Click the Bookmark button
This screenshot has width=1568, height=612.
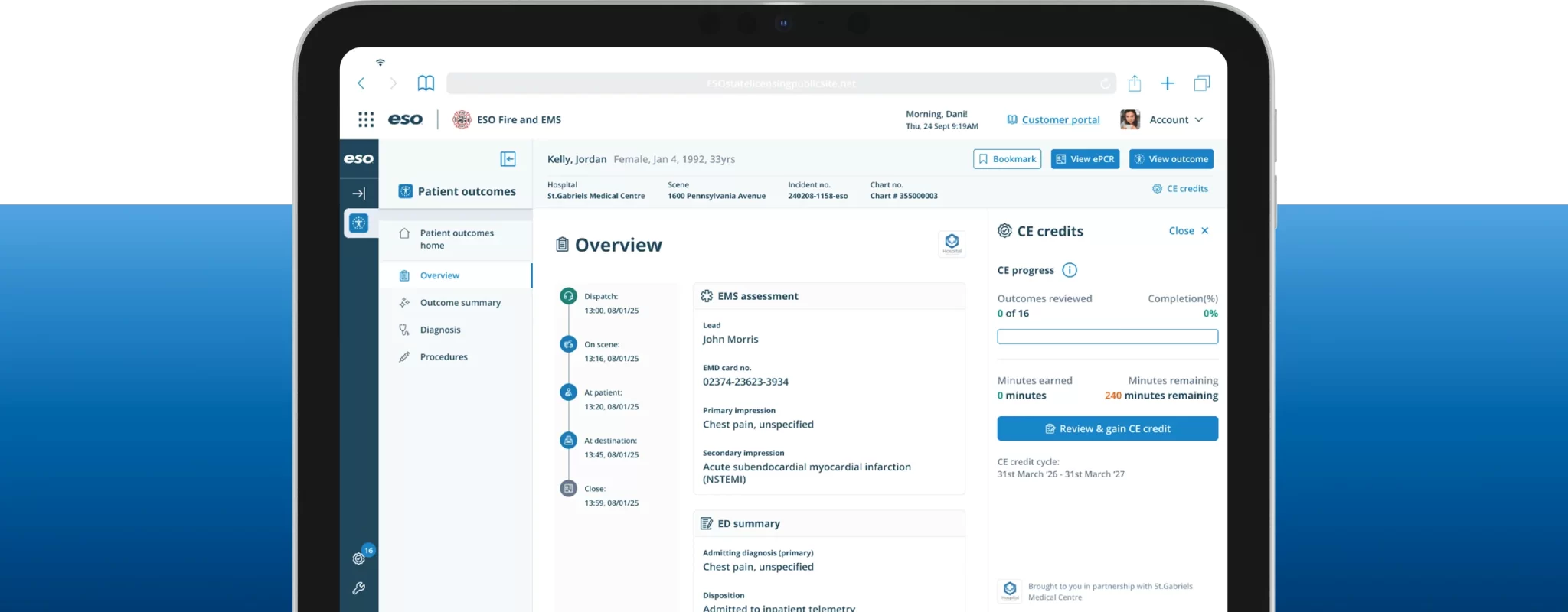pos(1007,159)
